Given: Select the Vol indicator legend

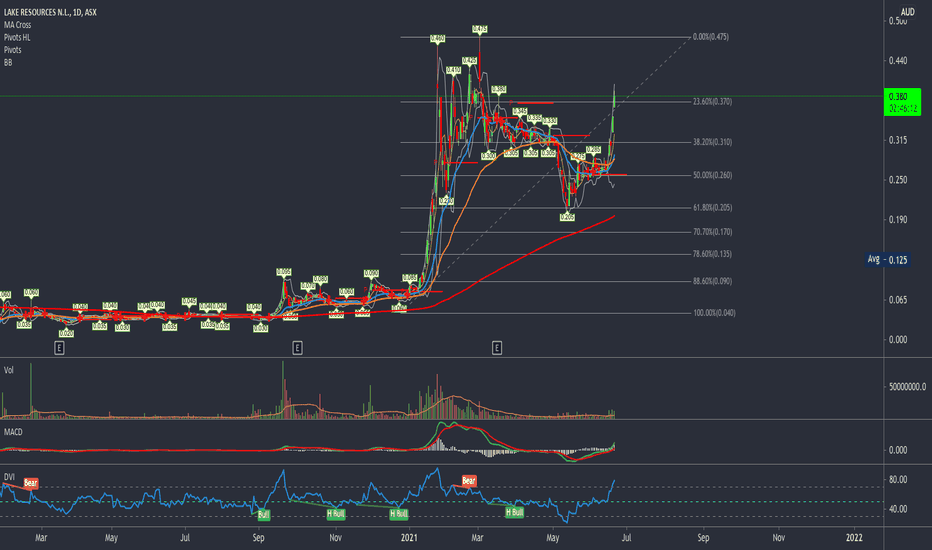Looking at the screenshot, I should (8, 370).
